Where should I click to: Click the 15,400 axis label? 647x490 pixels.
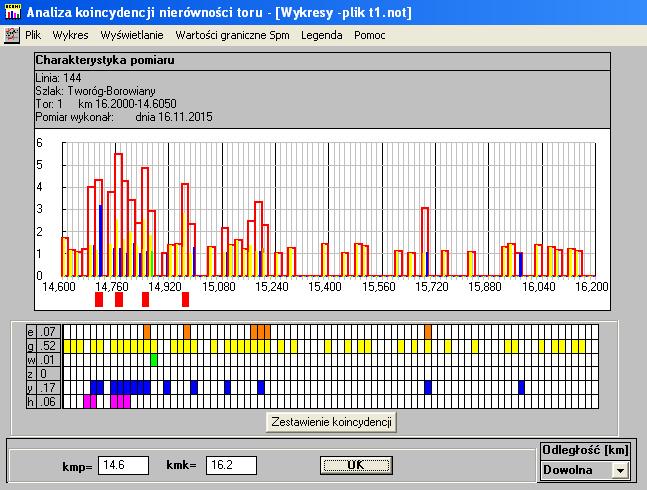325,287
